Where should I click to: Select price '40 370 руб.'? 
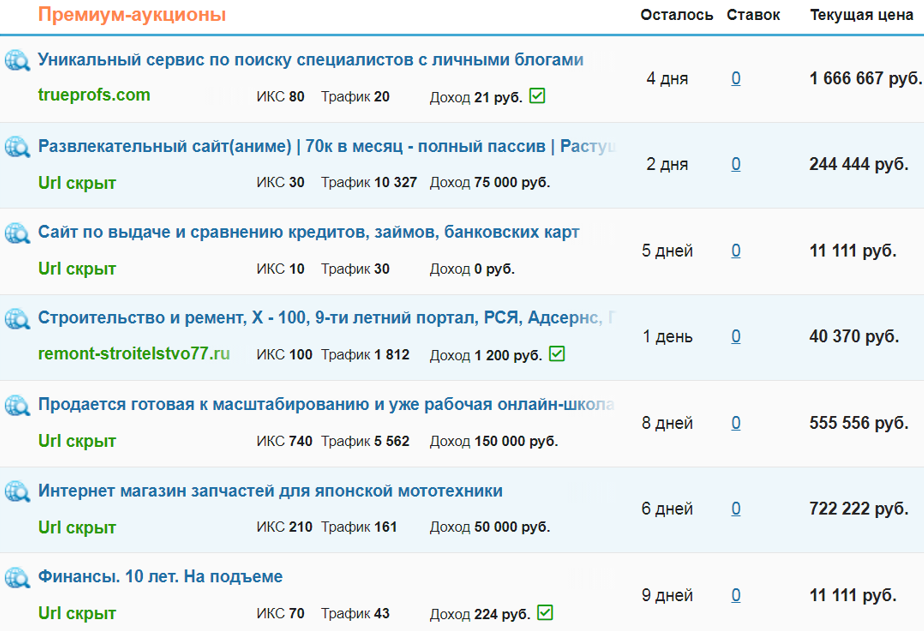[x=854, y=336]
